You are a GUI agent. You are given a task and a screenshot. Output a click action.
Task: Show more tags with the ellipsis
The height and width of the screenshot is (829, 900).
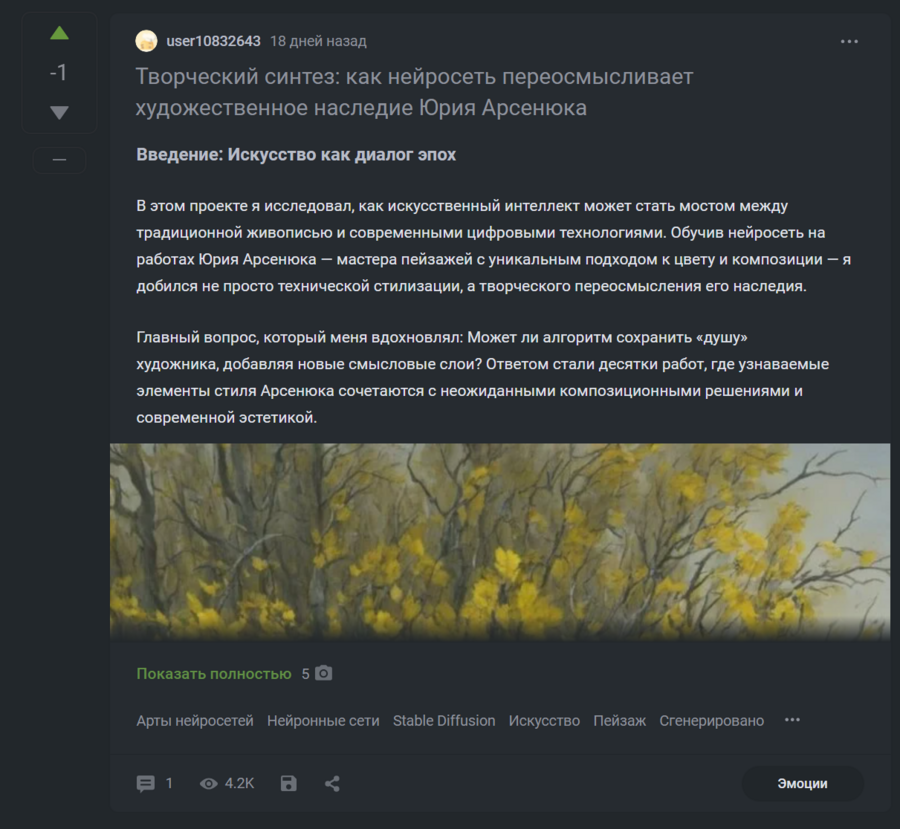792,720
